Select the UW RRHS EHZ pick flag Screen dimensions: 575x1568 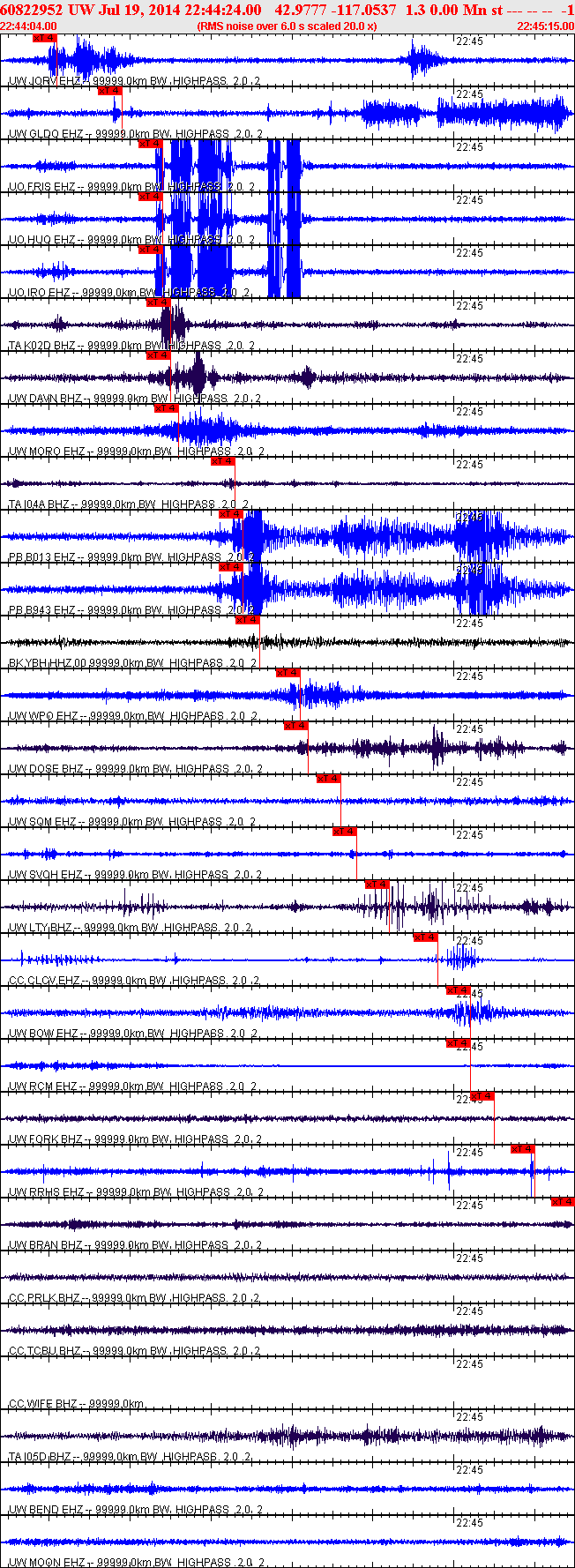pos(523,1149)
